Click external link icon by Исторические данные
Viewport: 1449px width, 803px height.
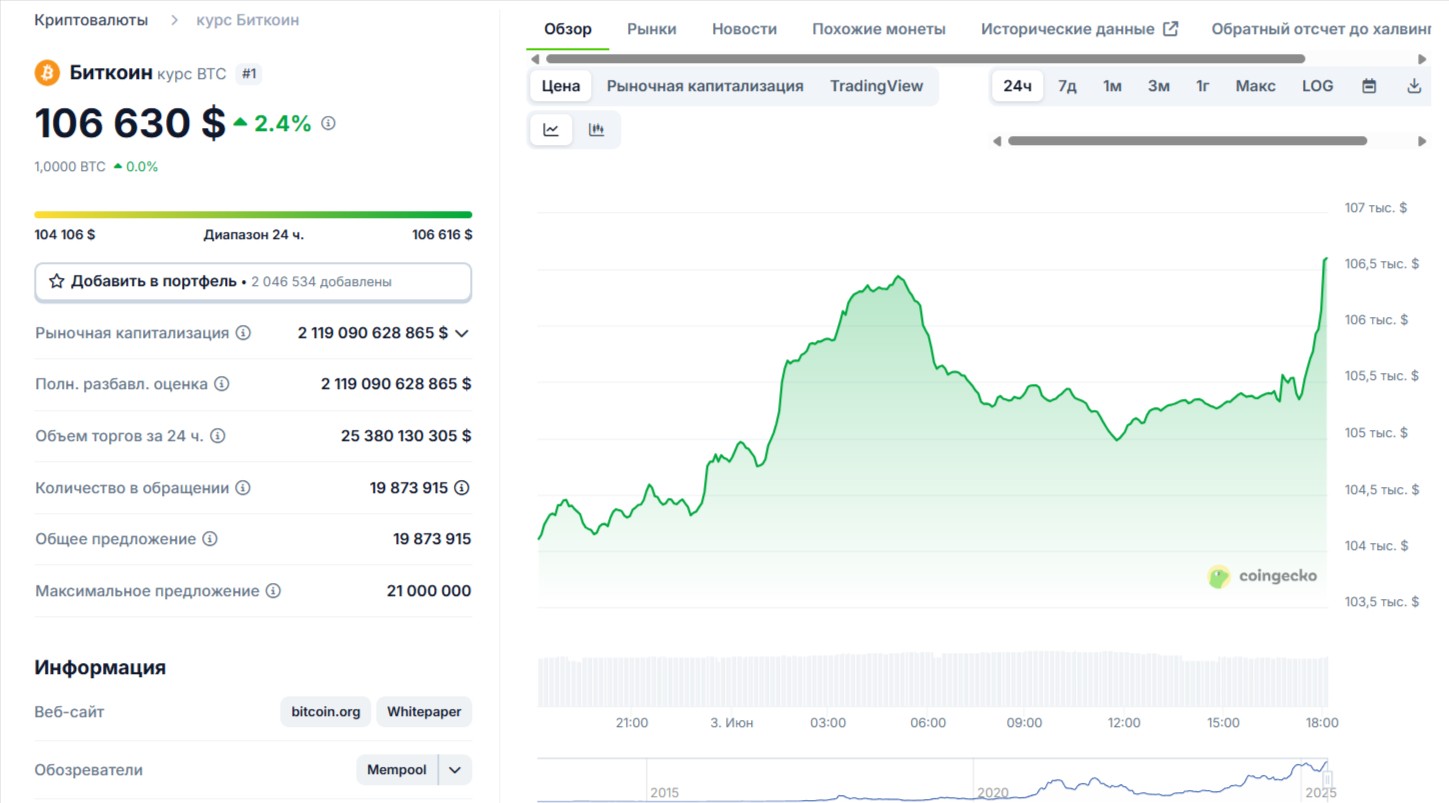[1171, 29]
